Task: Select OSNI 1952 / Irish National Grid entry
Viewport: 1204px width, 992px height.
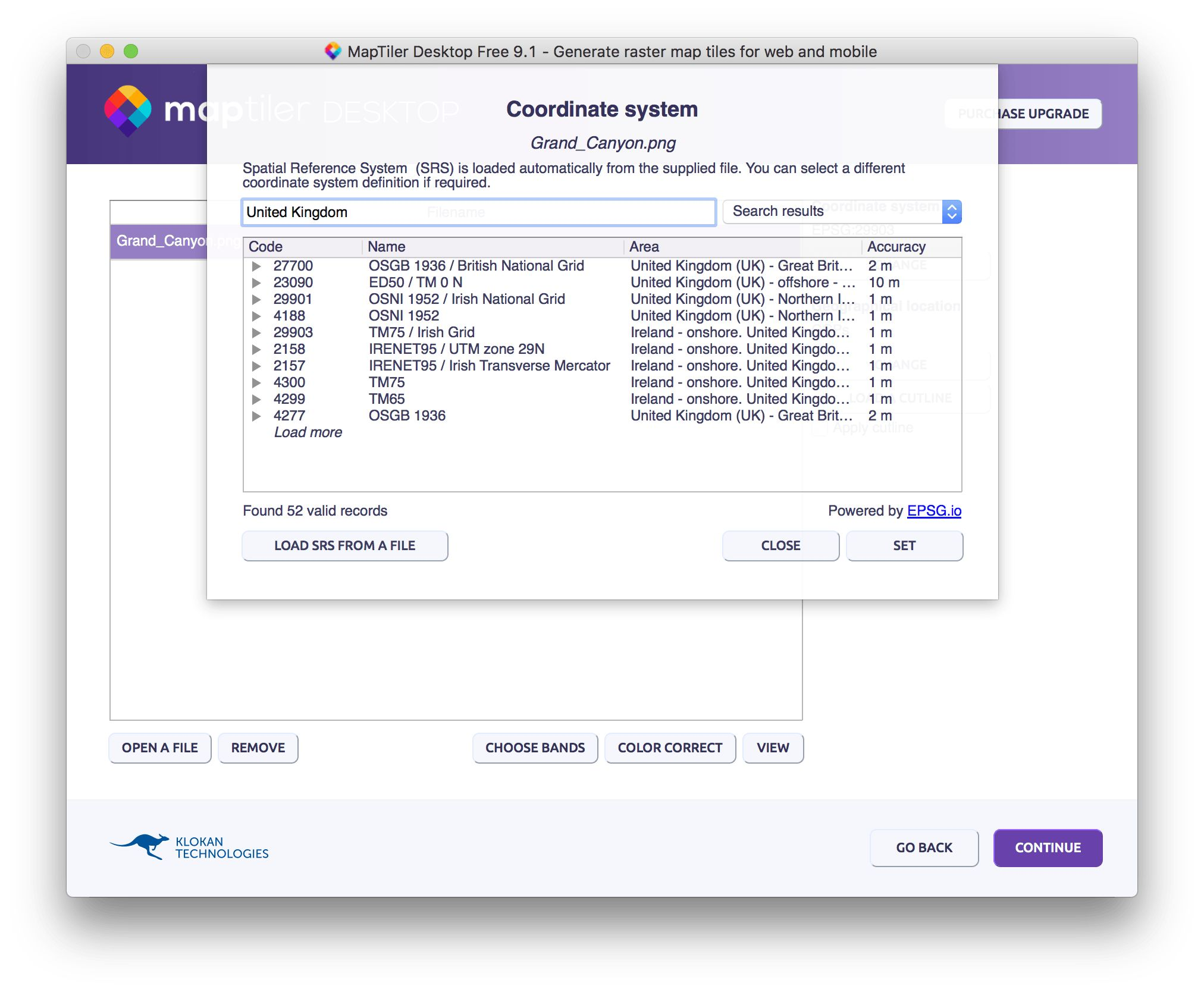Action: tap(466, 299)
